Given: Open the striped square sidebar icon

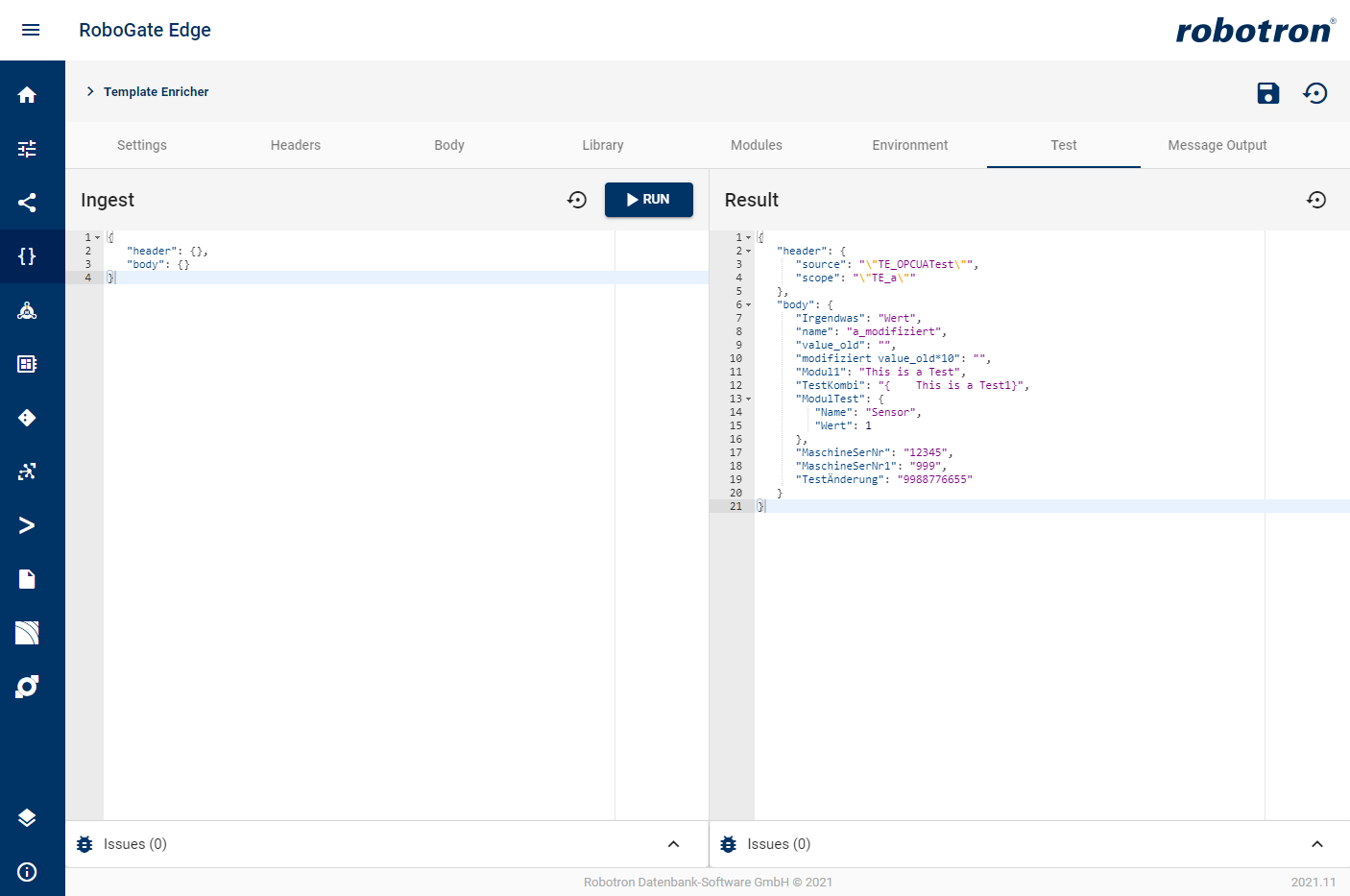Looking at the screenshot, I should [x=27, y=633].
